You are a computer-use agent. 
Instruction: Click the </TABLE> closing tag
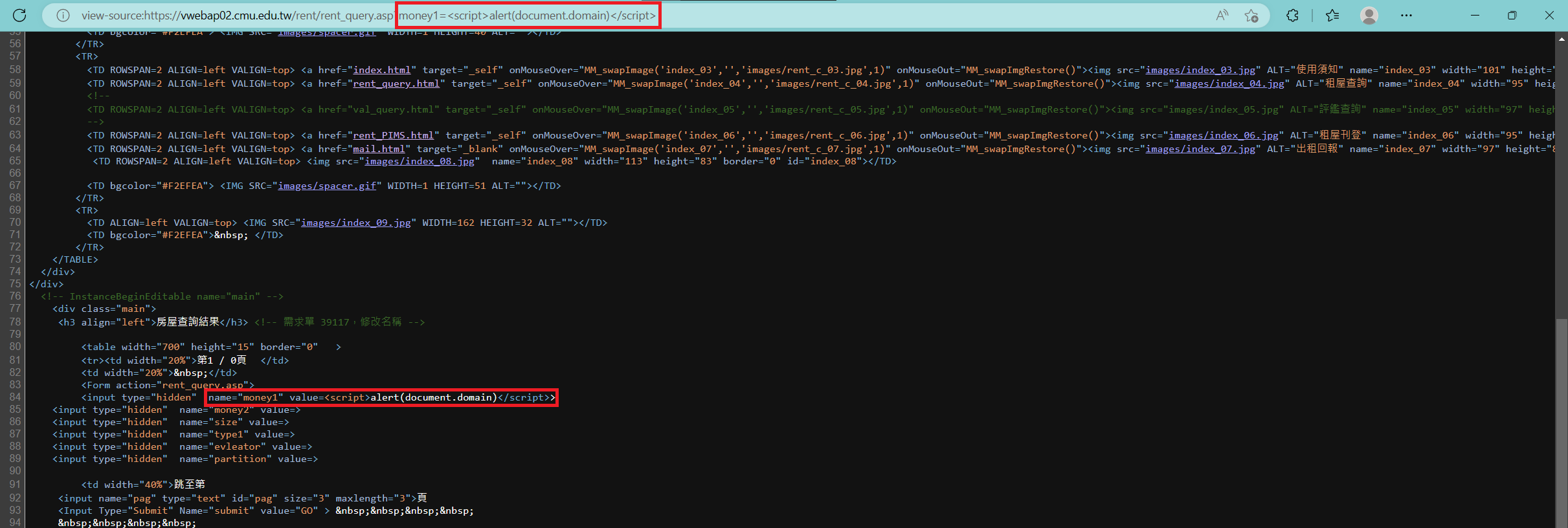pos(75,259)
